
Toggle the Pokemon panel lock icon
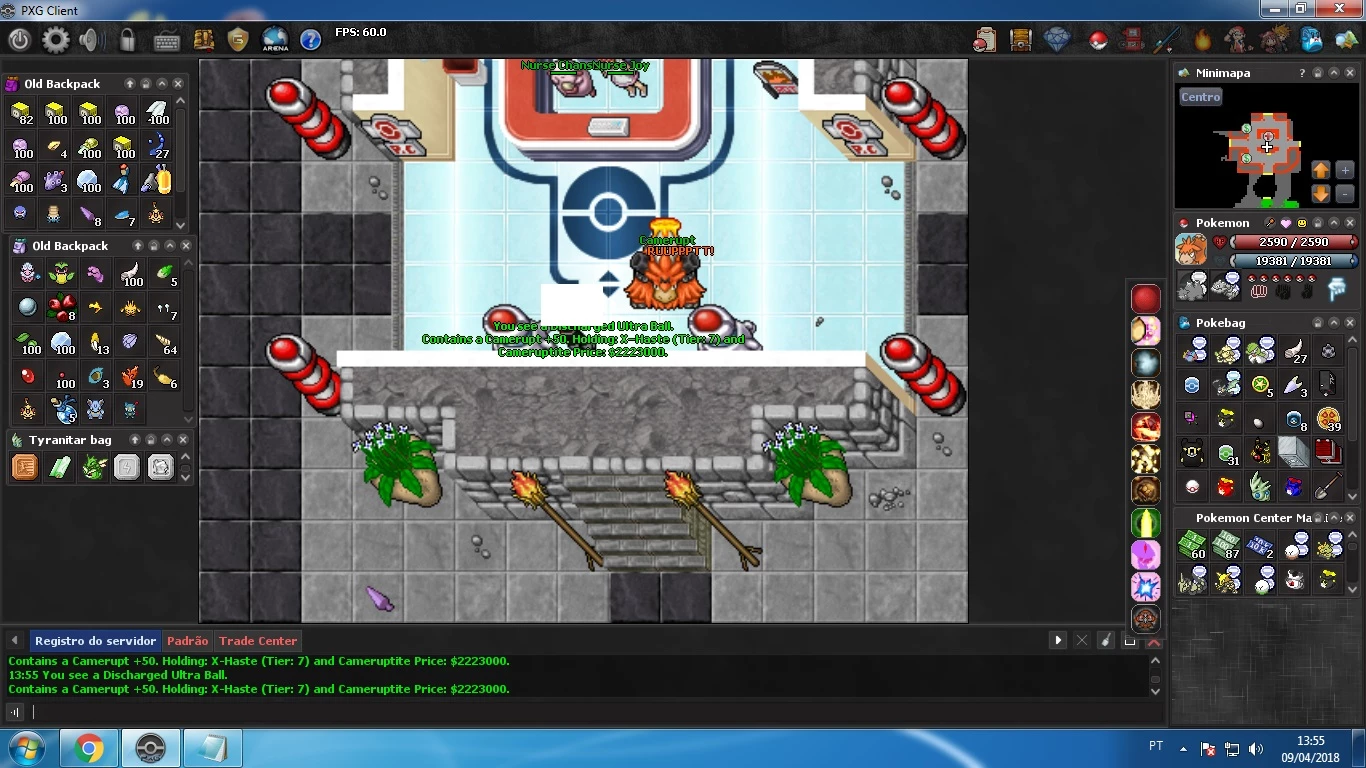pyautogui.click(x=1318, y=223)
